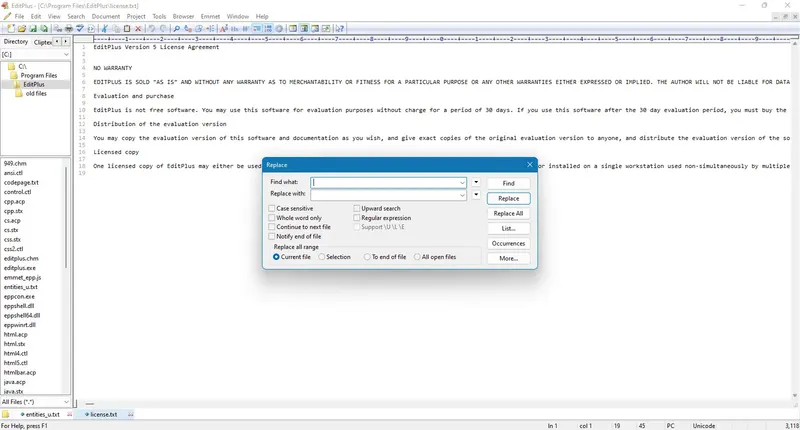Toggle the Line number toolbar icon
800x430 pixels.
[x=268, y=29]
